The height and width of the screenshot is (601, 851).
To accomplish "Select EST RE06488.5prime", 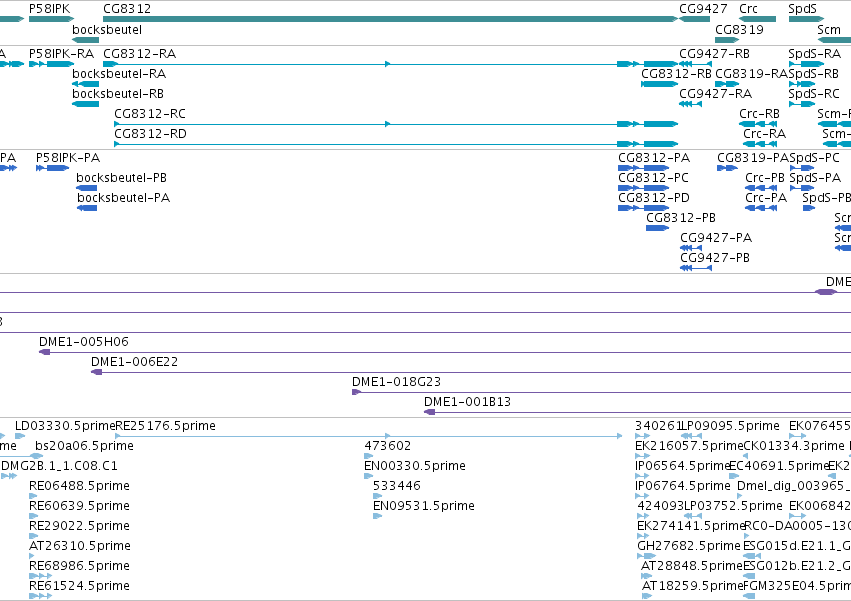I will [x=79, y=486].
